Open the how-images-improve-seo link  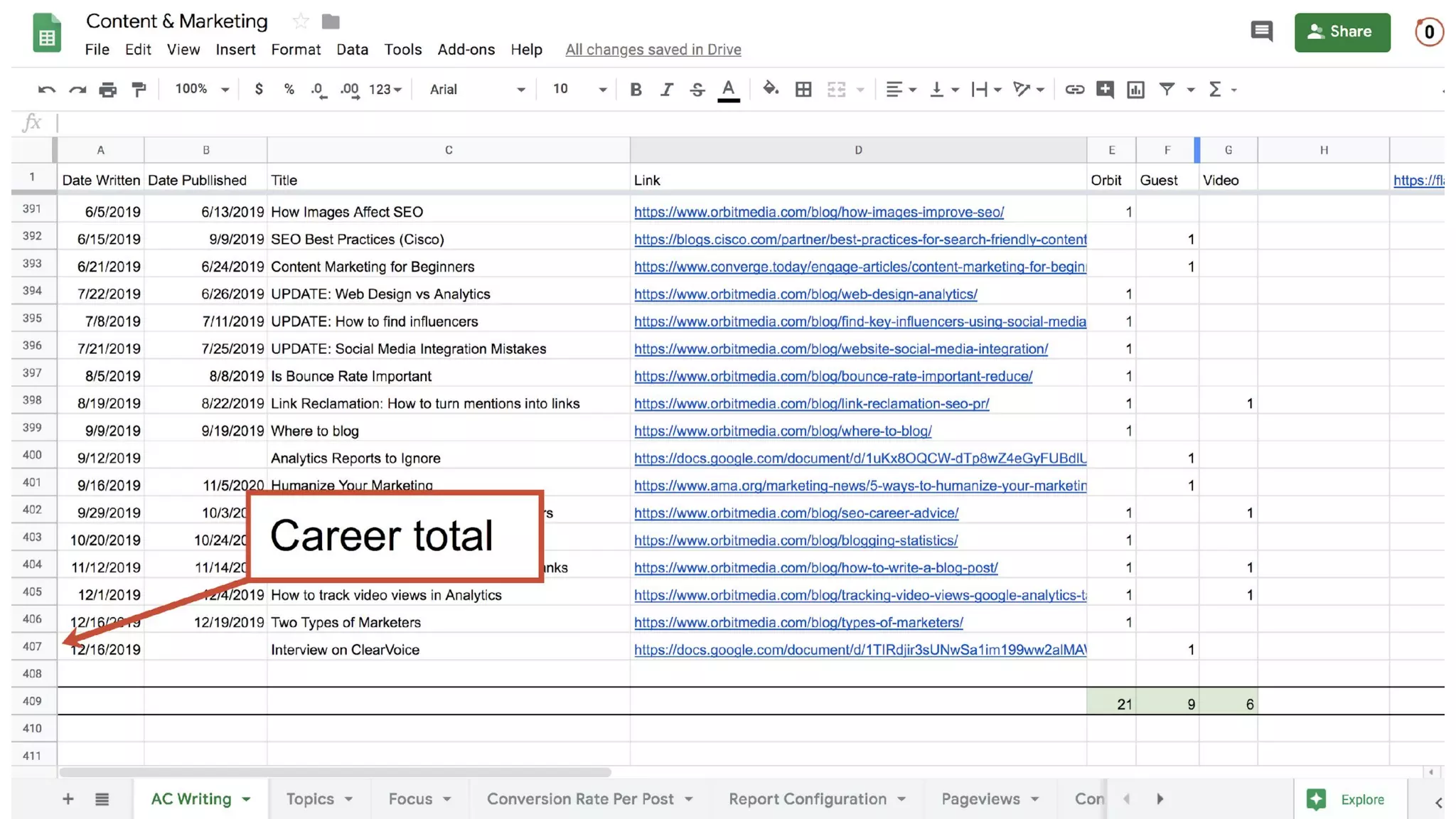coord(818,212)
